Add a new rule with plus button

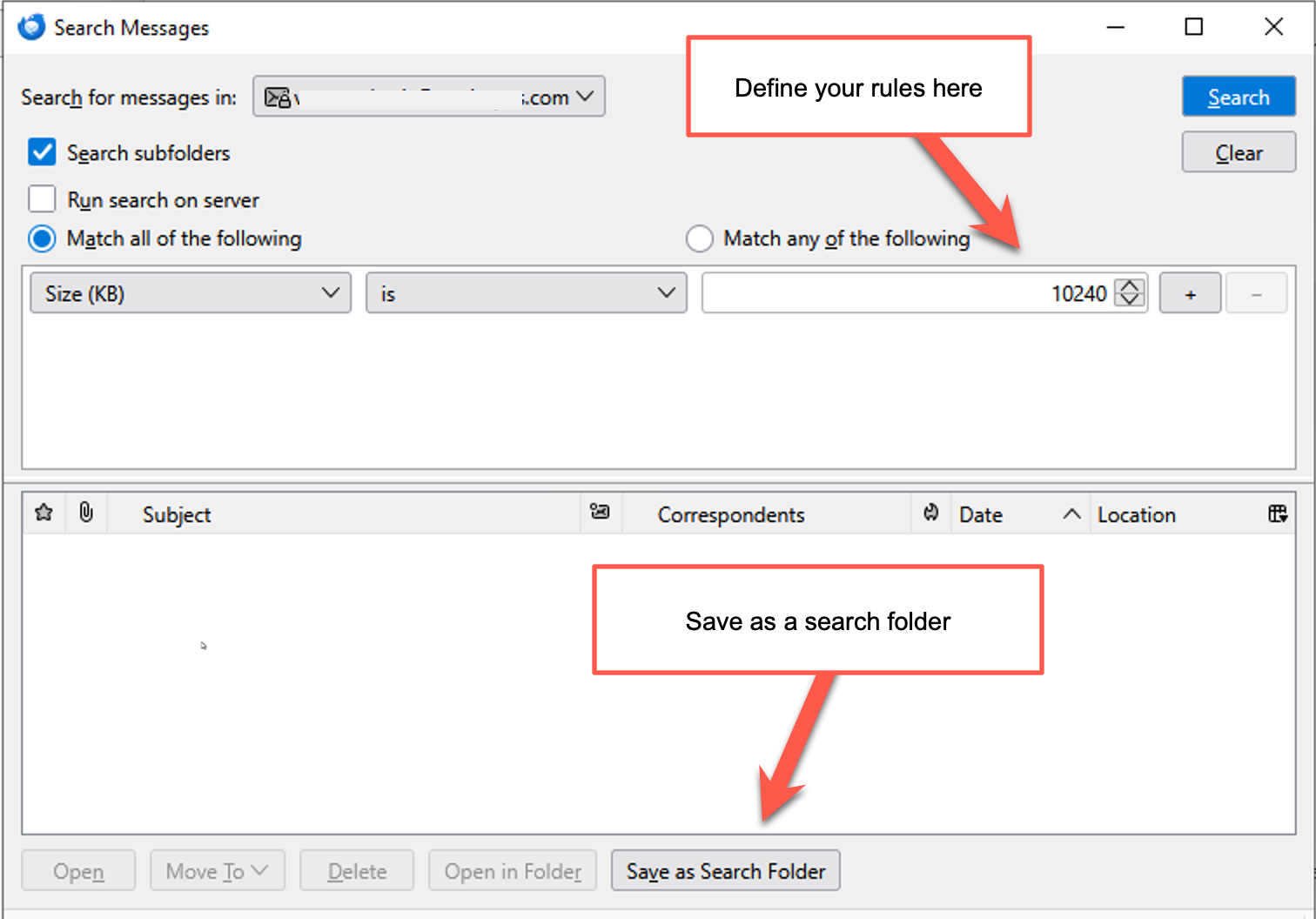point(1190,293)
